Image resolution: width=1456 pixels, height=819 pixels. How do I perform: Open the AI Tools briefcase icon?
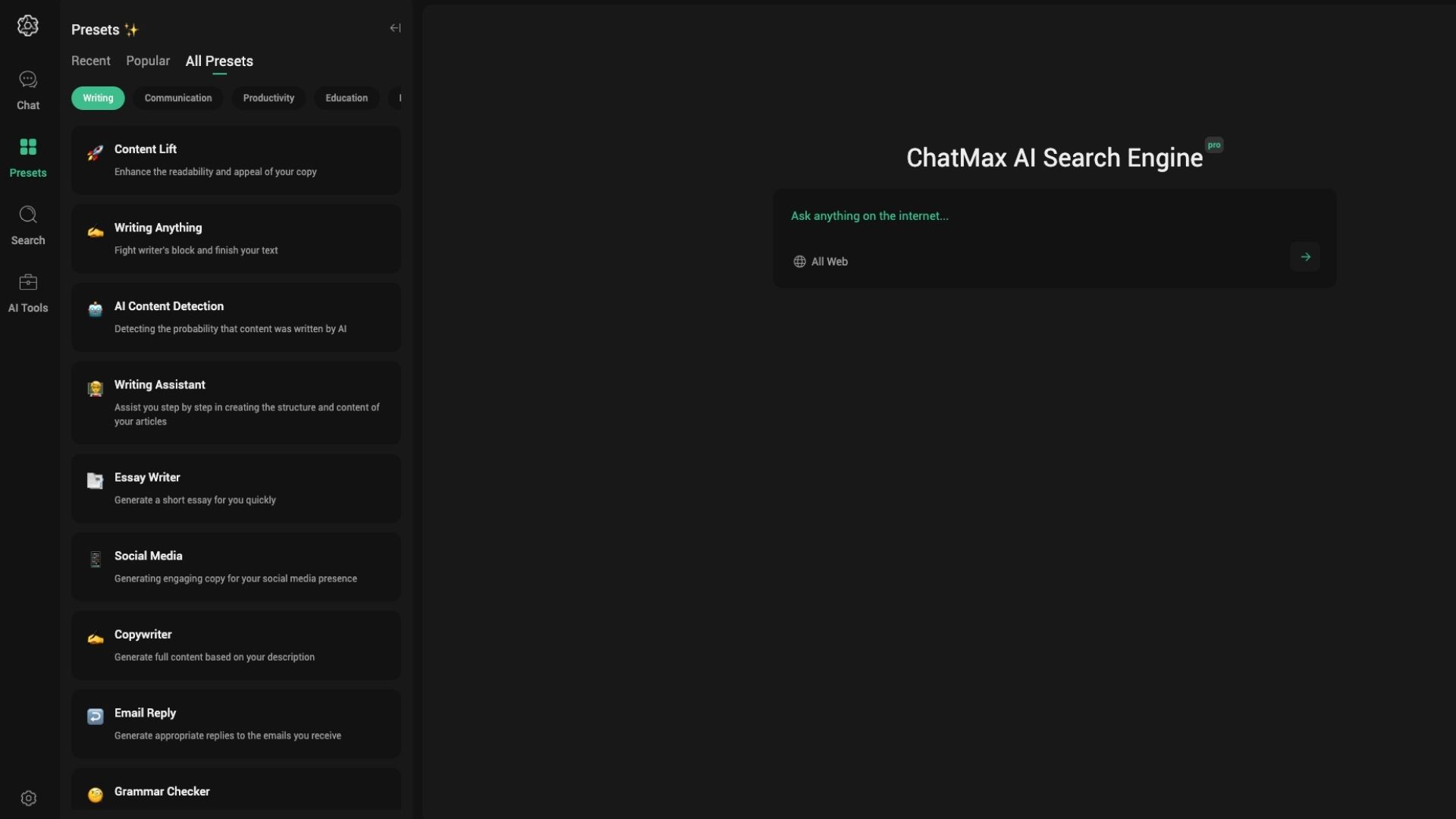pos(28,282)
